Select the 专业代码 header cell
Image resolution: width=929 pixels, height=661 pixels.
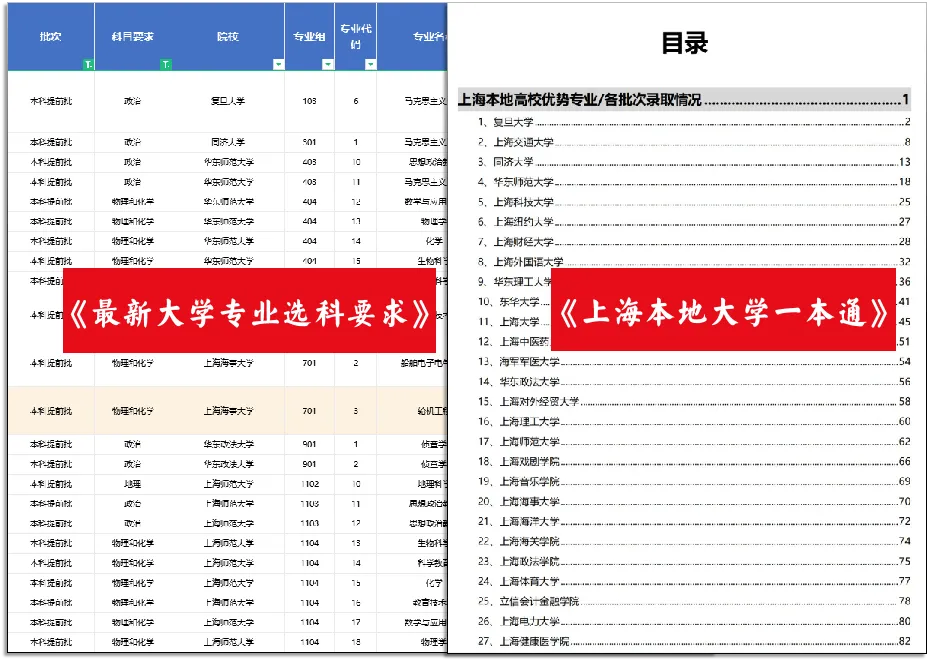[355, 37]
